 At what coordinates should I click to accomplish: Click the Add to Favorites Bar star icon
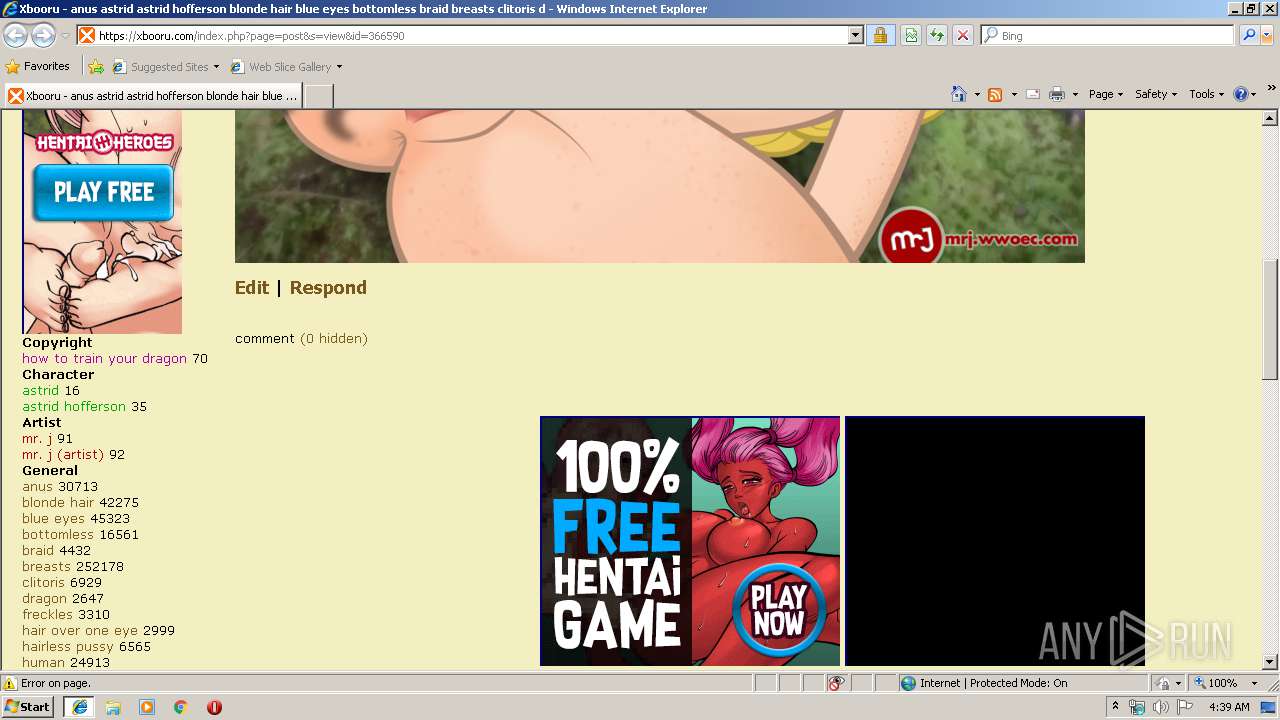point(96,67)
